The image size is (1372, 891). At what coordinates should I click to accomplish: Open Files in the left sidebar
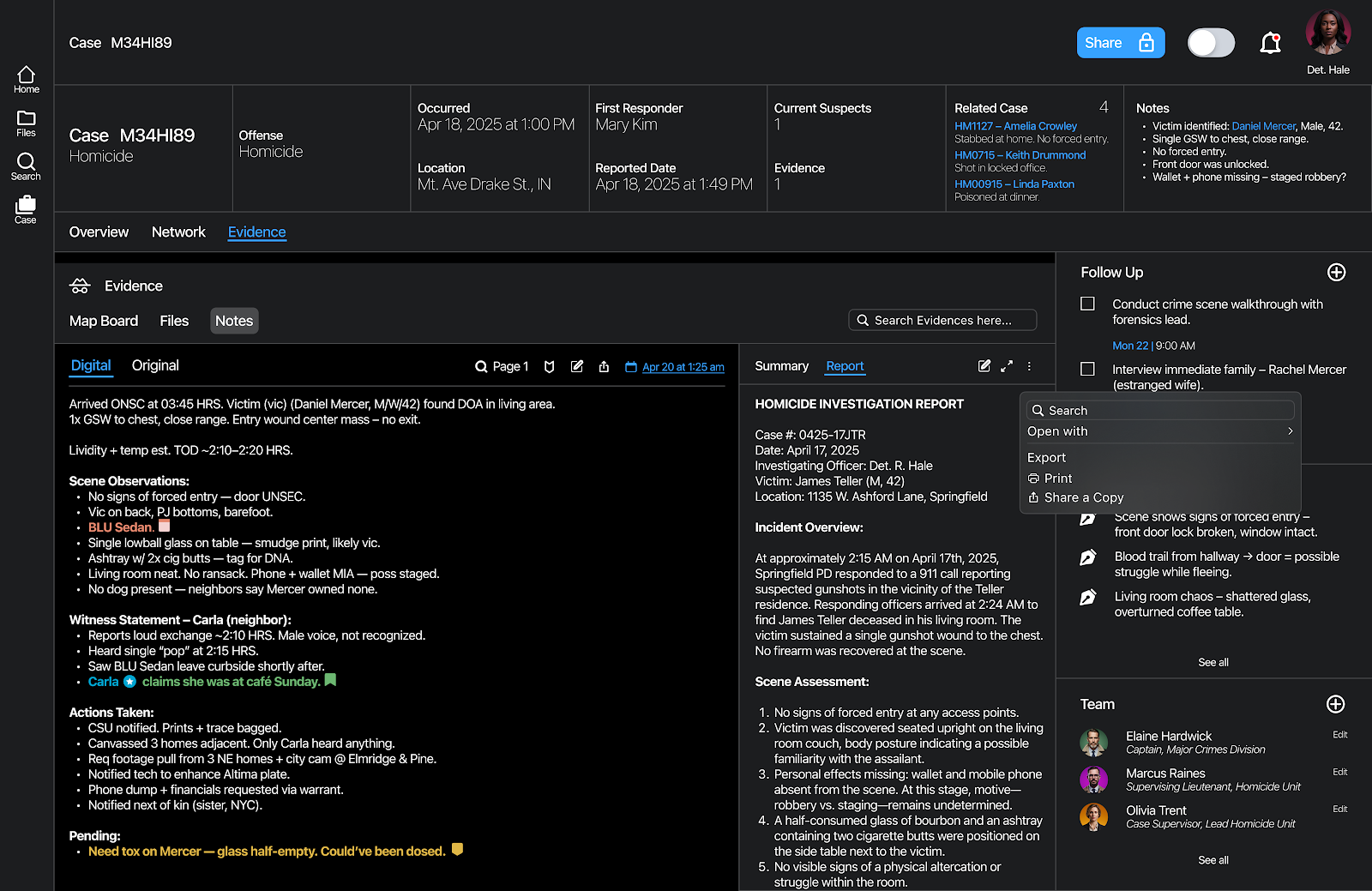tap(26, 123)
